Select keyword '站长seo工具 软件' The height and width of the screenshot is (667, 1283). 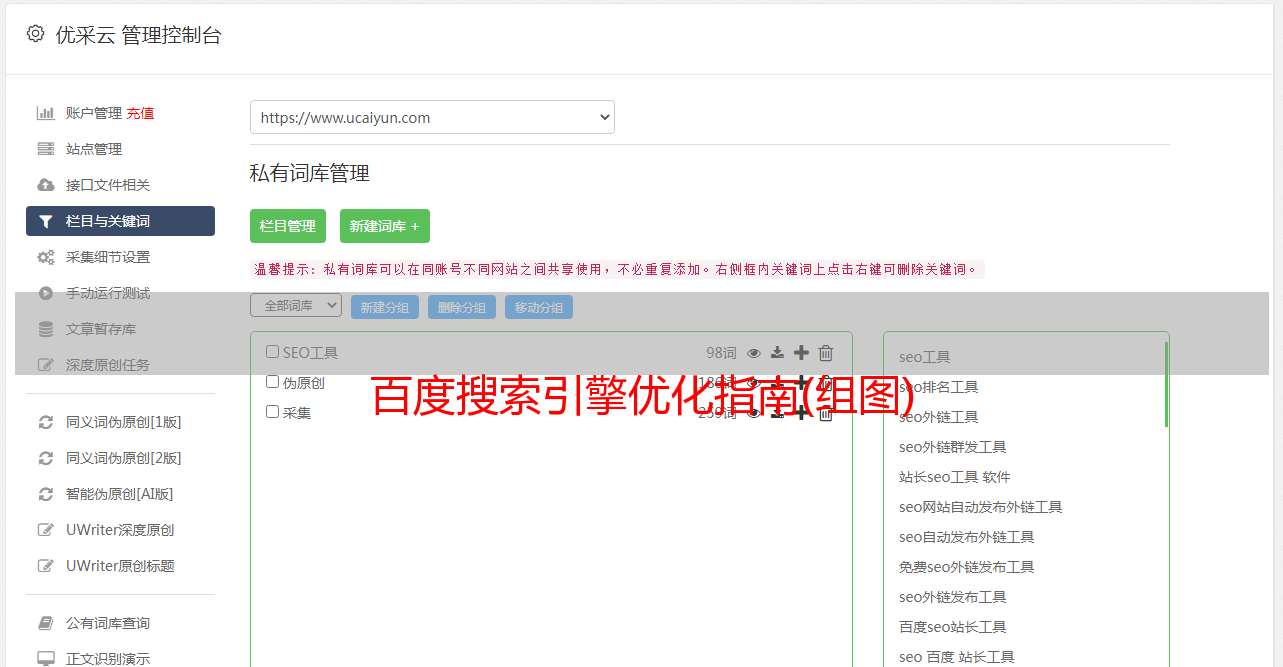pyautogui.click(x=955, y=477)
